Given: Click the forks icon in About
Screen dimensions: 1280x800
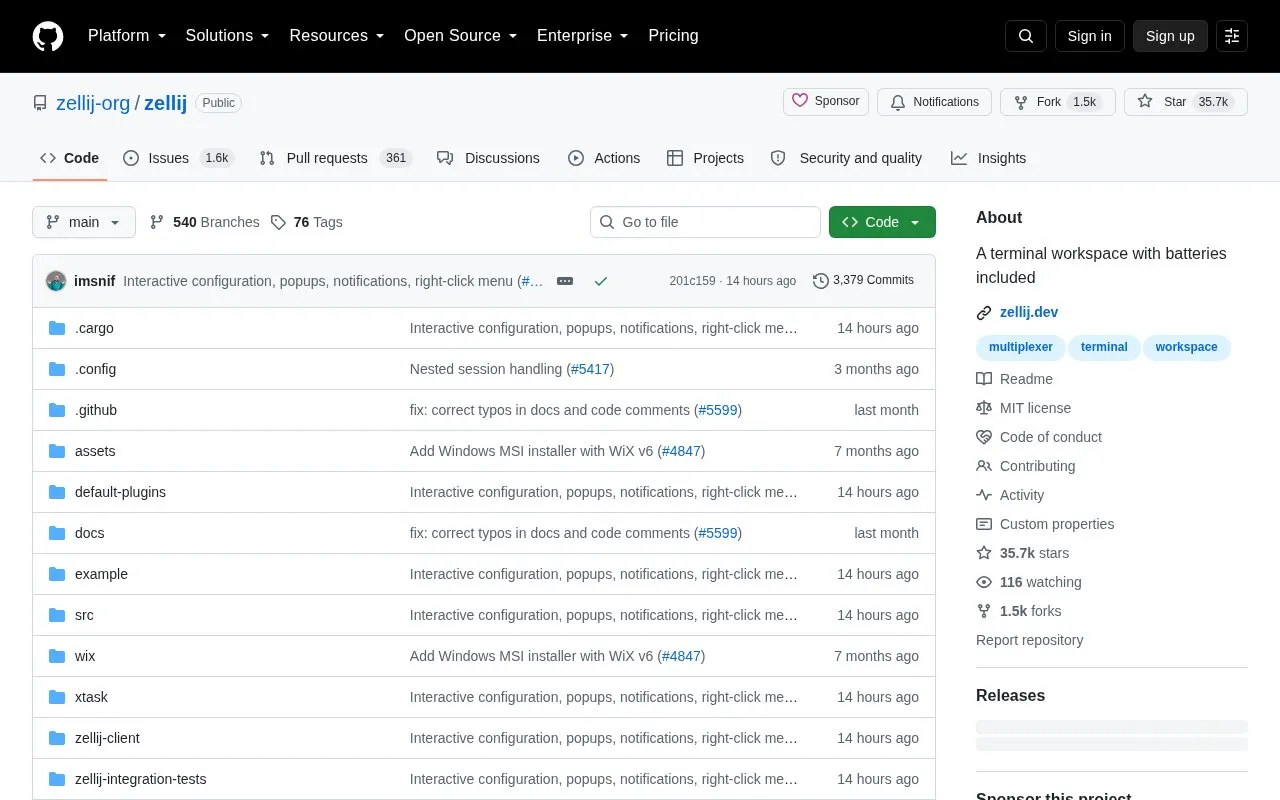Looking at the screenshot, I should click(x=984, y=611).
